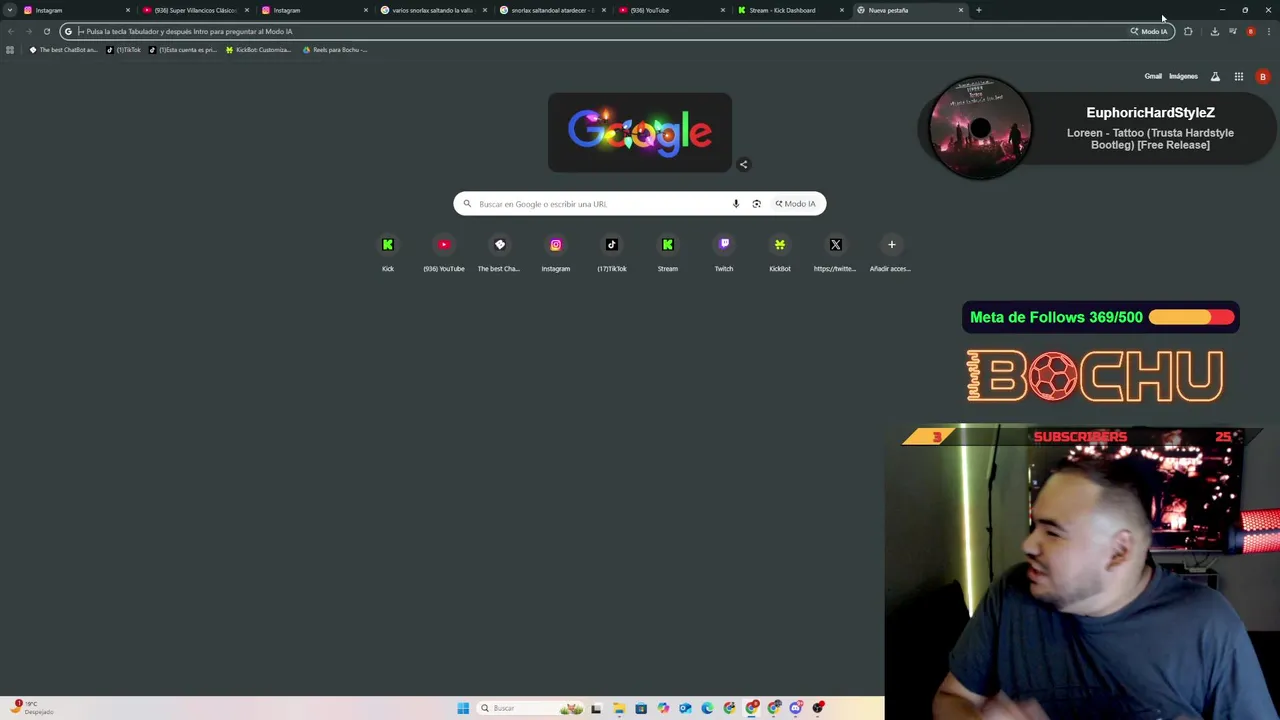Open KickBot: Customiza... bookmark
Viewport: 1280px width, 720px height.
point(259,50)
